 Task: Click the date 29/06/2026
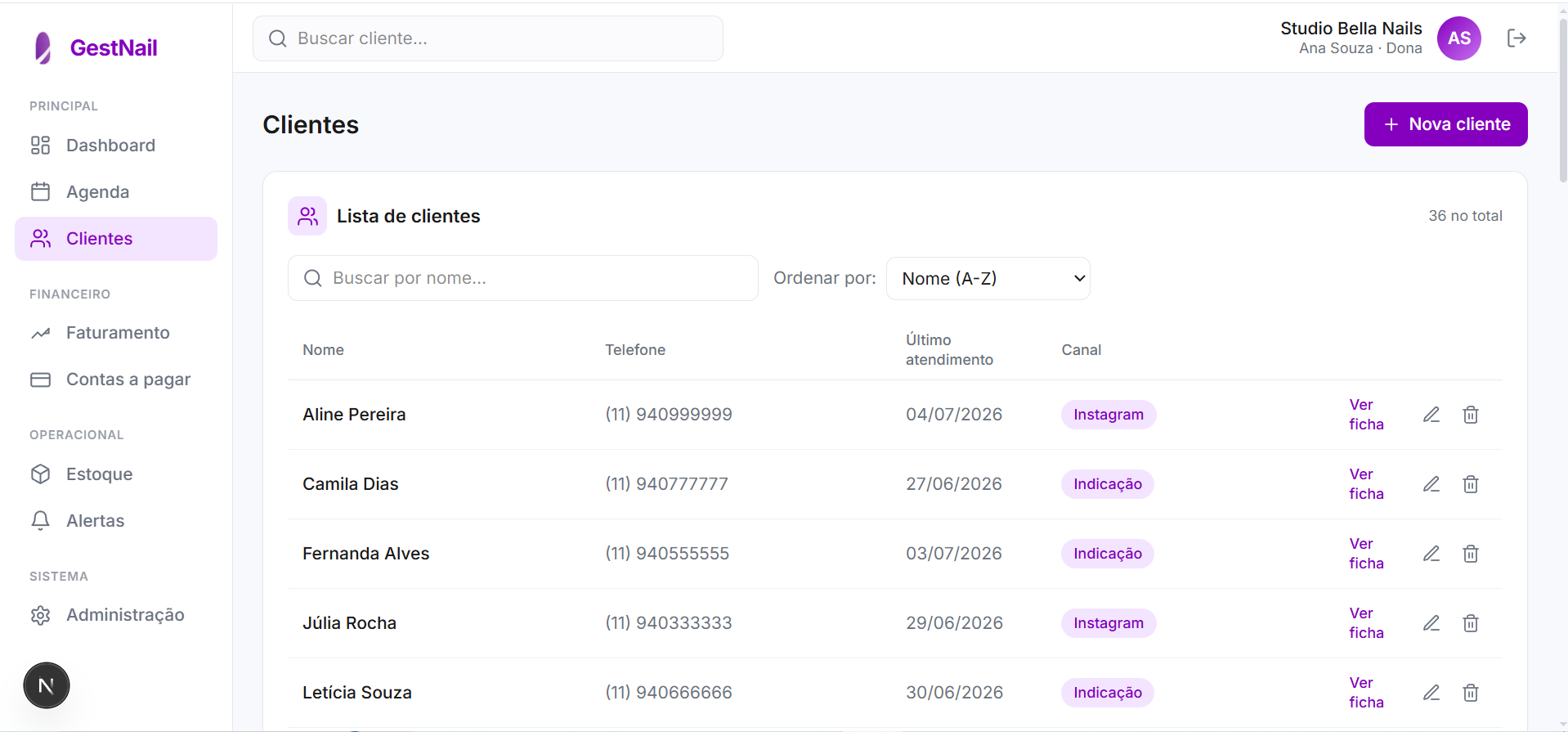tap(954, 623)
